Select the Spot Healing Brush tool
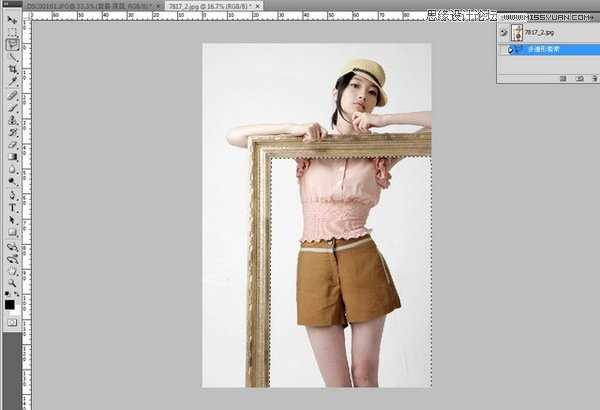The width and height of the screenshot is (600, 410). coord(12,95)
